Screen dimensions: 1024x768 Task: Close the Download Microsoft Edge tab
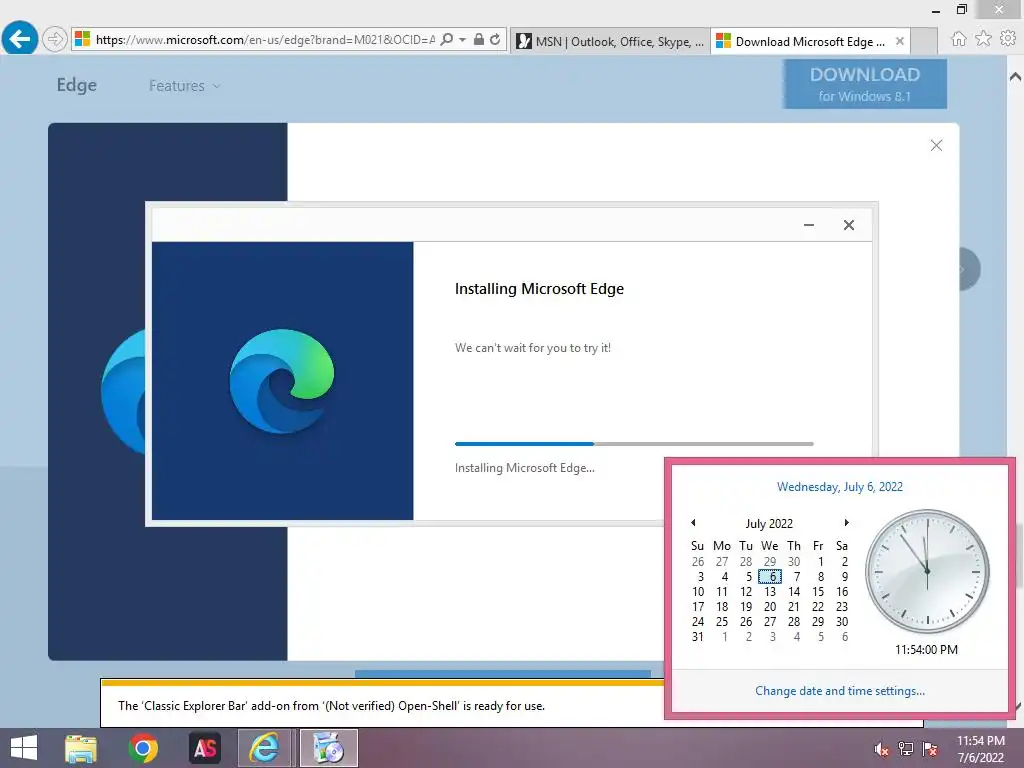pyautogui.click(x=900, y=41)
